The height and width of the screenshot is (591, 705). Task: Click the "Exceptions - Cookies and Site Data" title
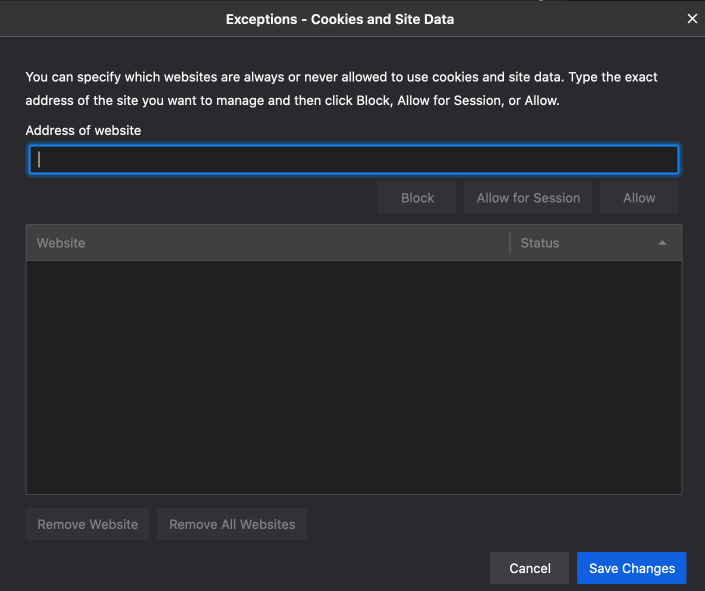(x=340, y=19)
